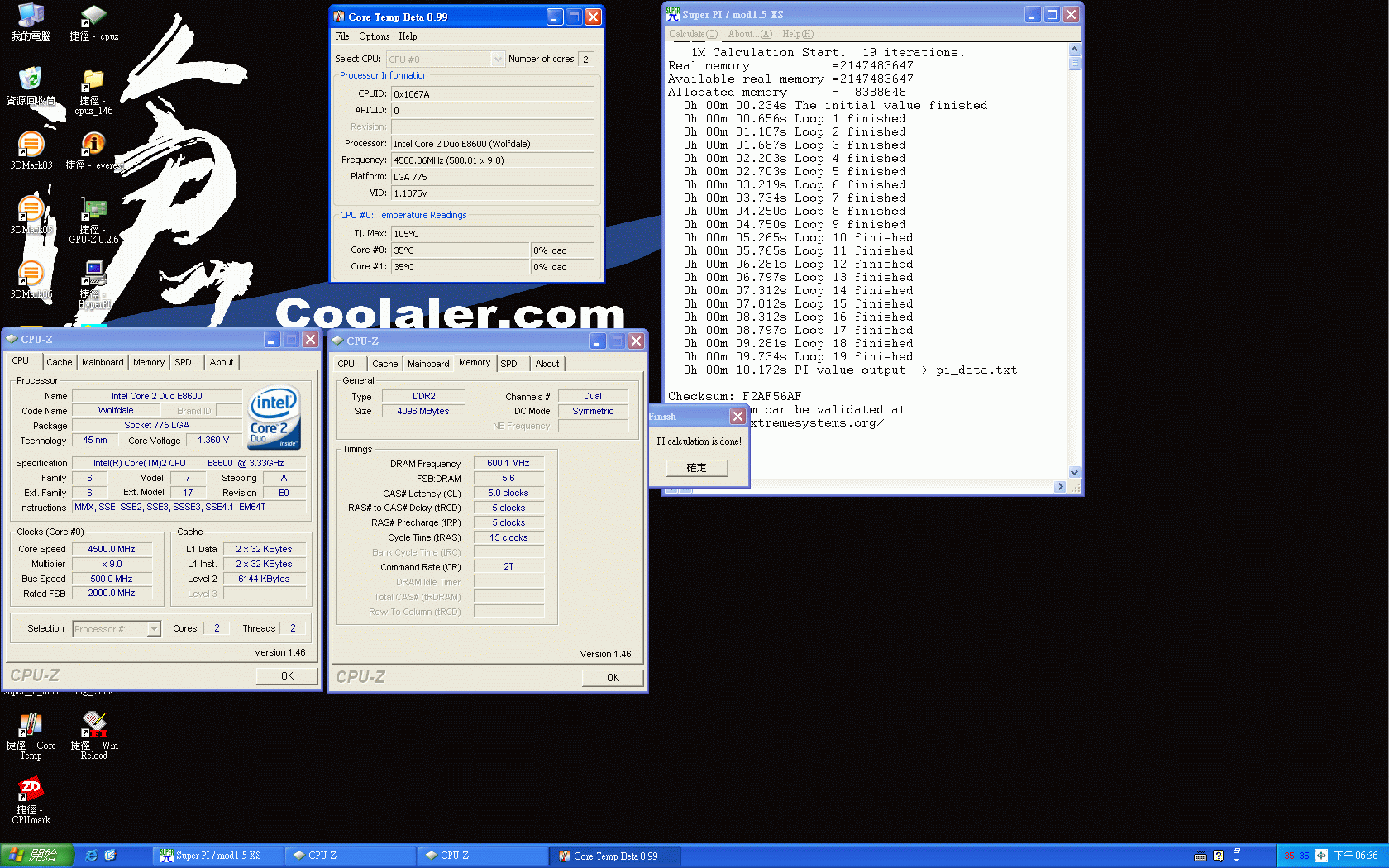Switch to SPD tab in left CPU-Z

(183, 362)
